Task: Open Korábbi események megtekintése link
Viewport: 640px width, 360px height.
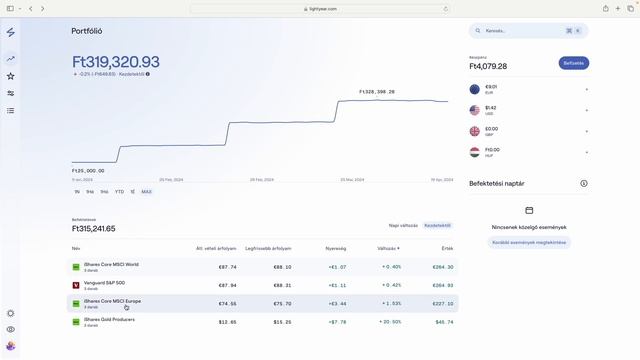Action: click(529, 242)
